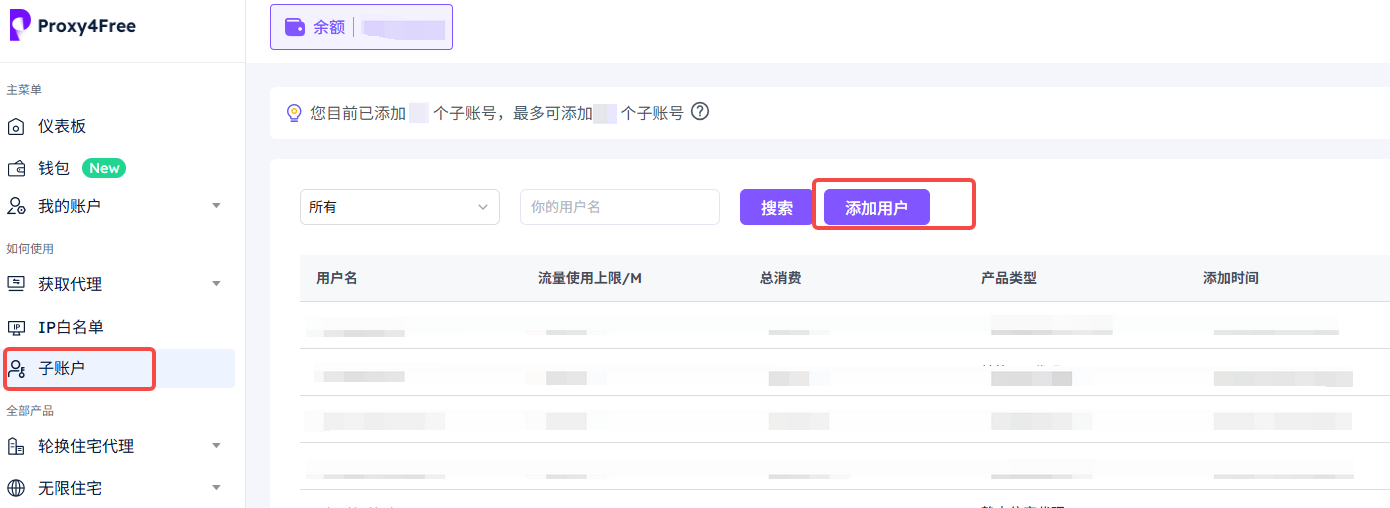Expand the 我的账户 submenu arrow
This screenshot has height=508, width=1390.
click(x=216, y=206)
